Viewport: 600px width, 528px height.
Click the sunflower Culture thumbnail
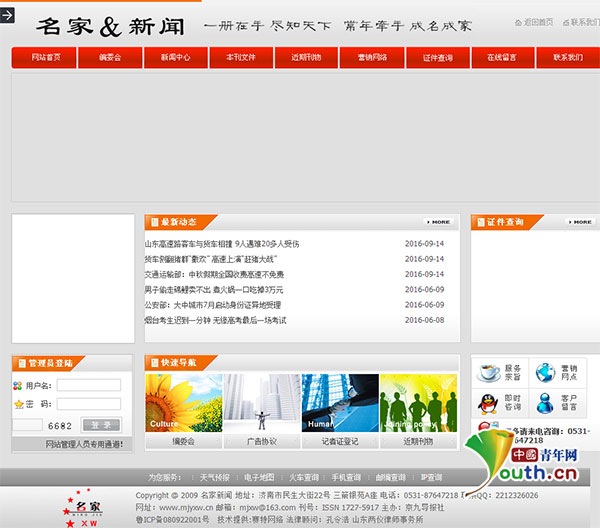(x=183, y=403)
